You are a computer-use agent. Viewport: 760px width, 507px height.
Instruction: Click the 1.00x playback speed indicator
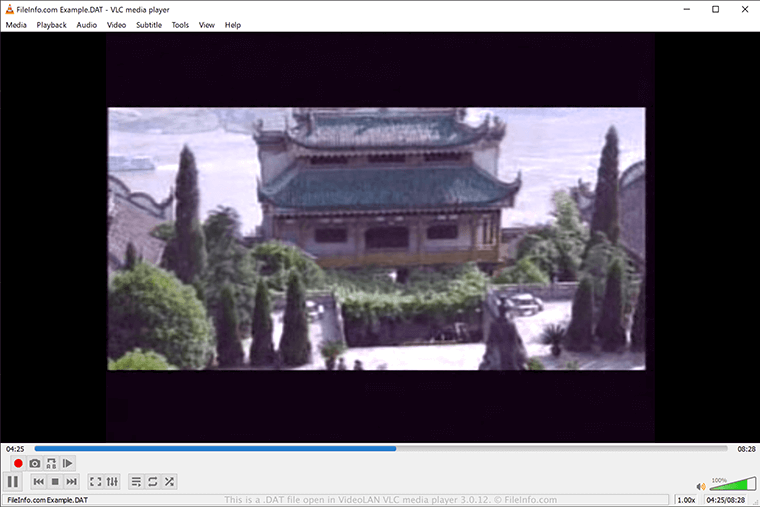coord(686,500)
